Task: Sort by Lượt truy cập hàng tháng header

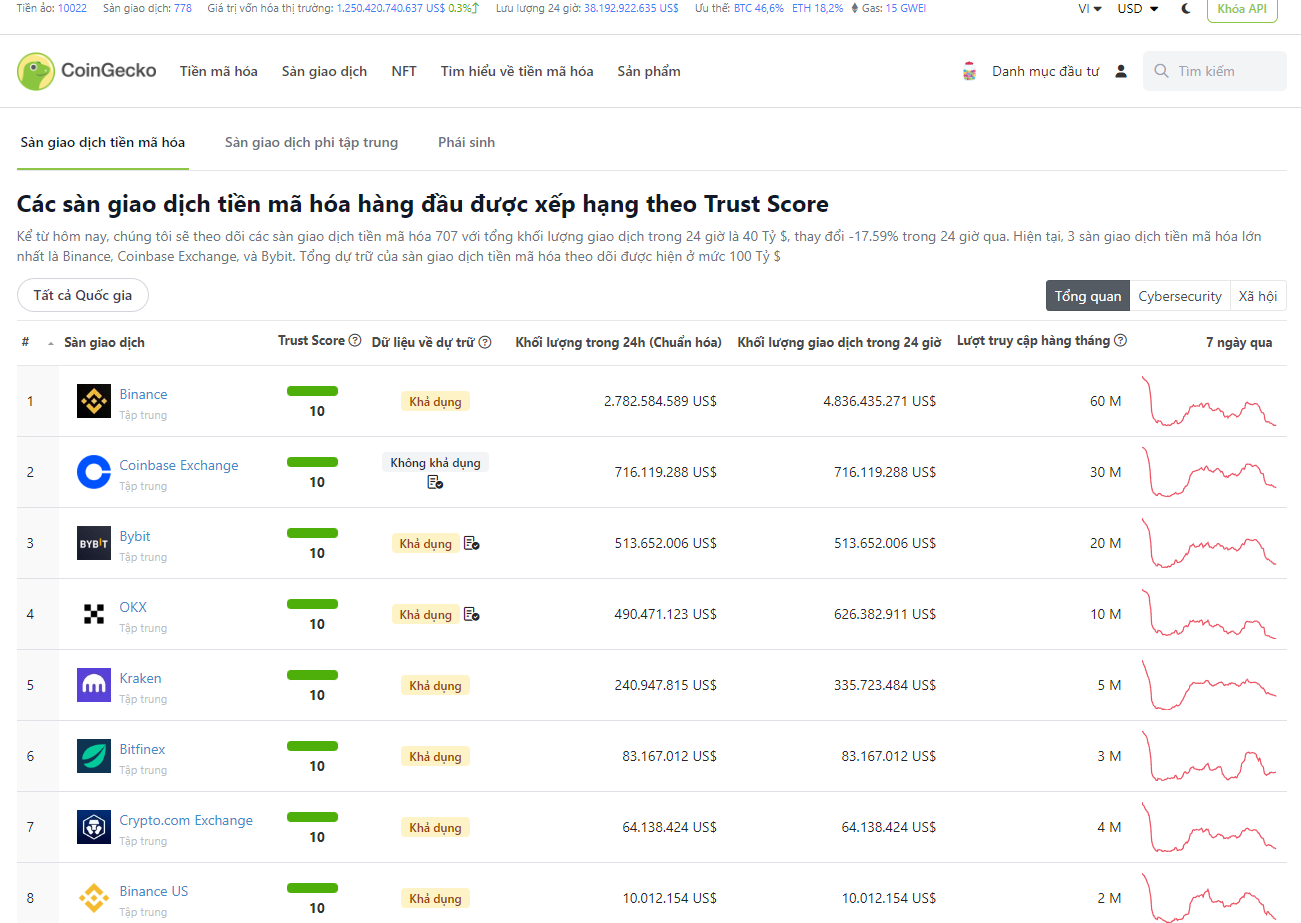Action: click(1033, 341)
